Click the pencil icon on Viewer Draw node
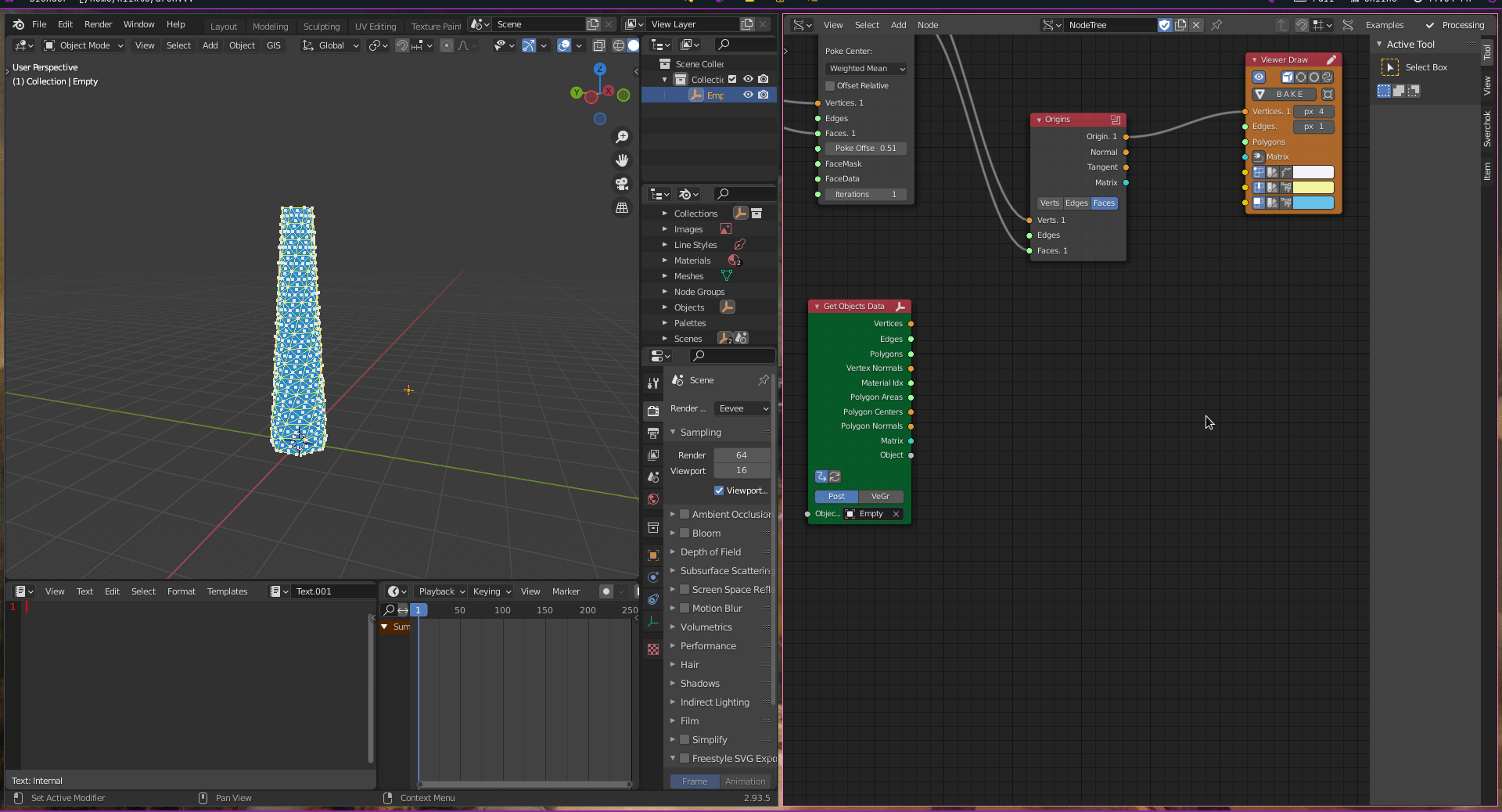This screenshot has width=1502, height=812. pos(1331,59)
